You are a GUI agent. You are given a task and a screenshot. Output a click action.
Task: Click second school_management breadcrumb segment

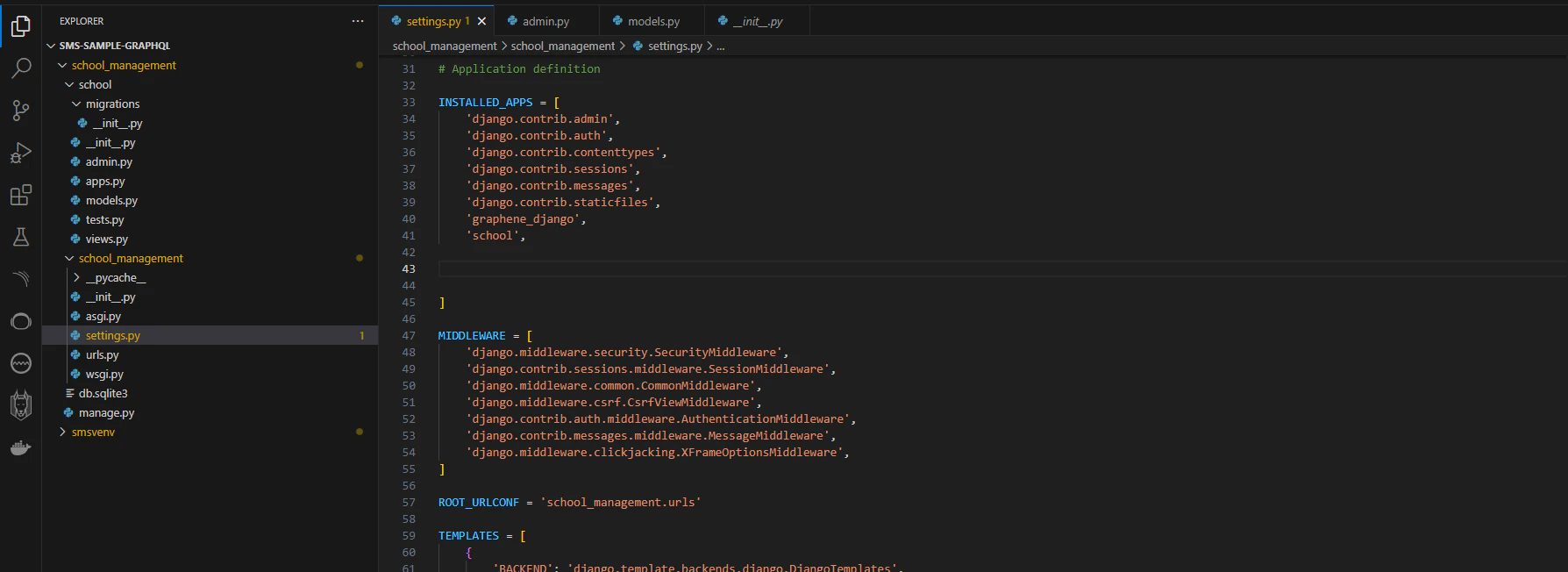click(563, 46)
